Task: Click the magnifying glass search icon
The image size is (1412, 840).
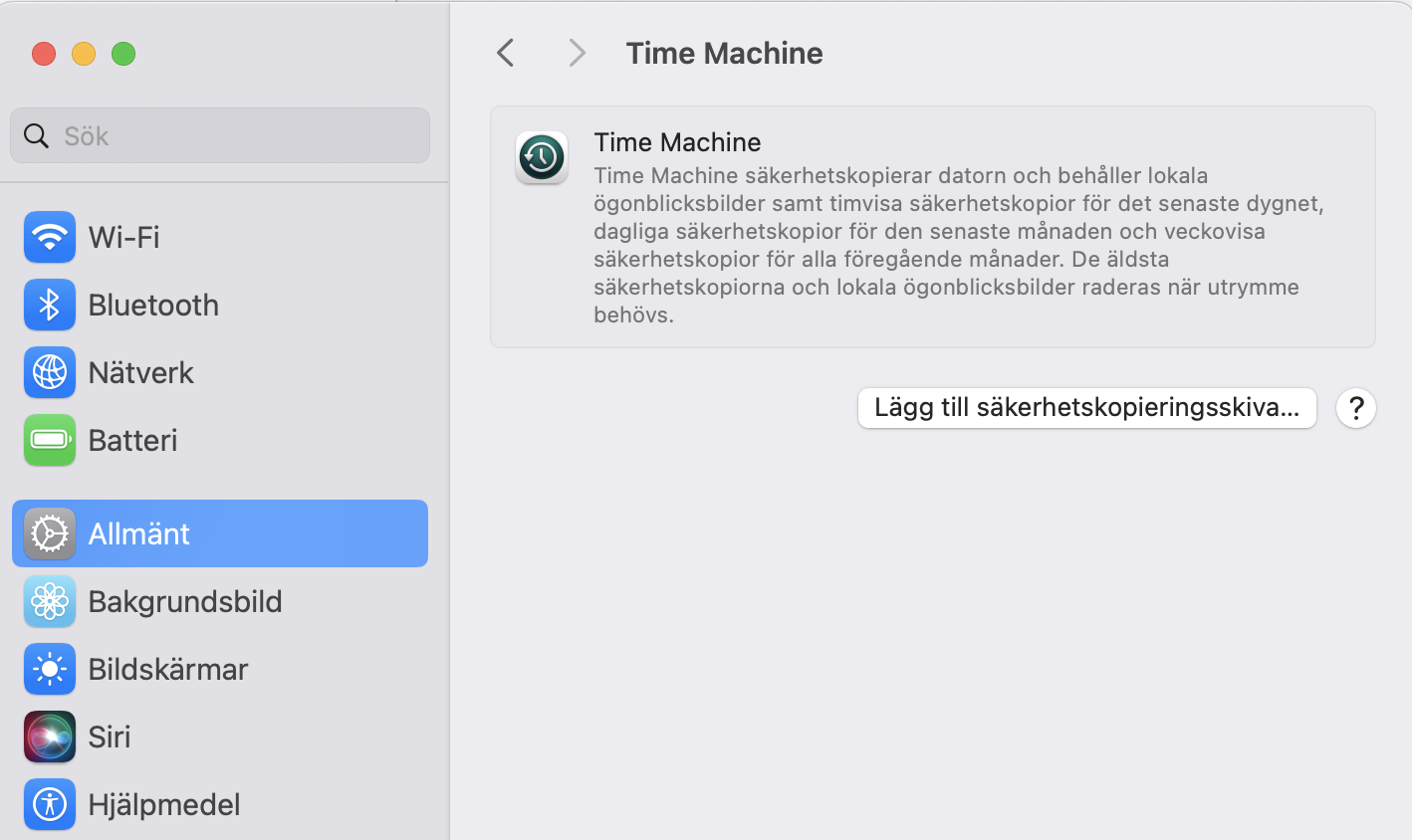Action: pyautogui.click(x=37, y=135)
